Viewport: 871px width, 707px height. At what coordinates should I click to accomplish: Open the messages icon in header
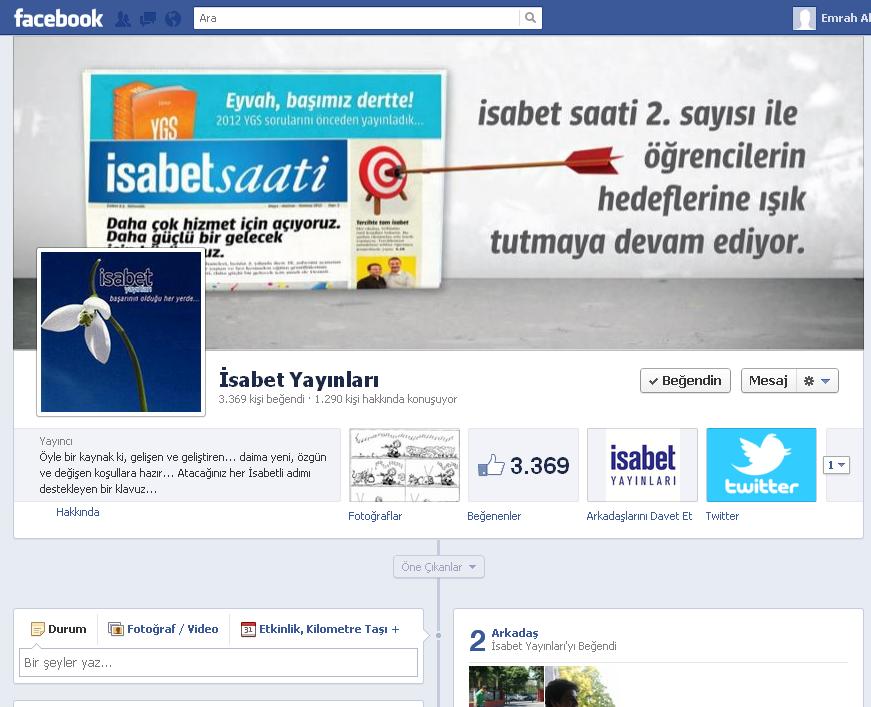coord(148,19)
